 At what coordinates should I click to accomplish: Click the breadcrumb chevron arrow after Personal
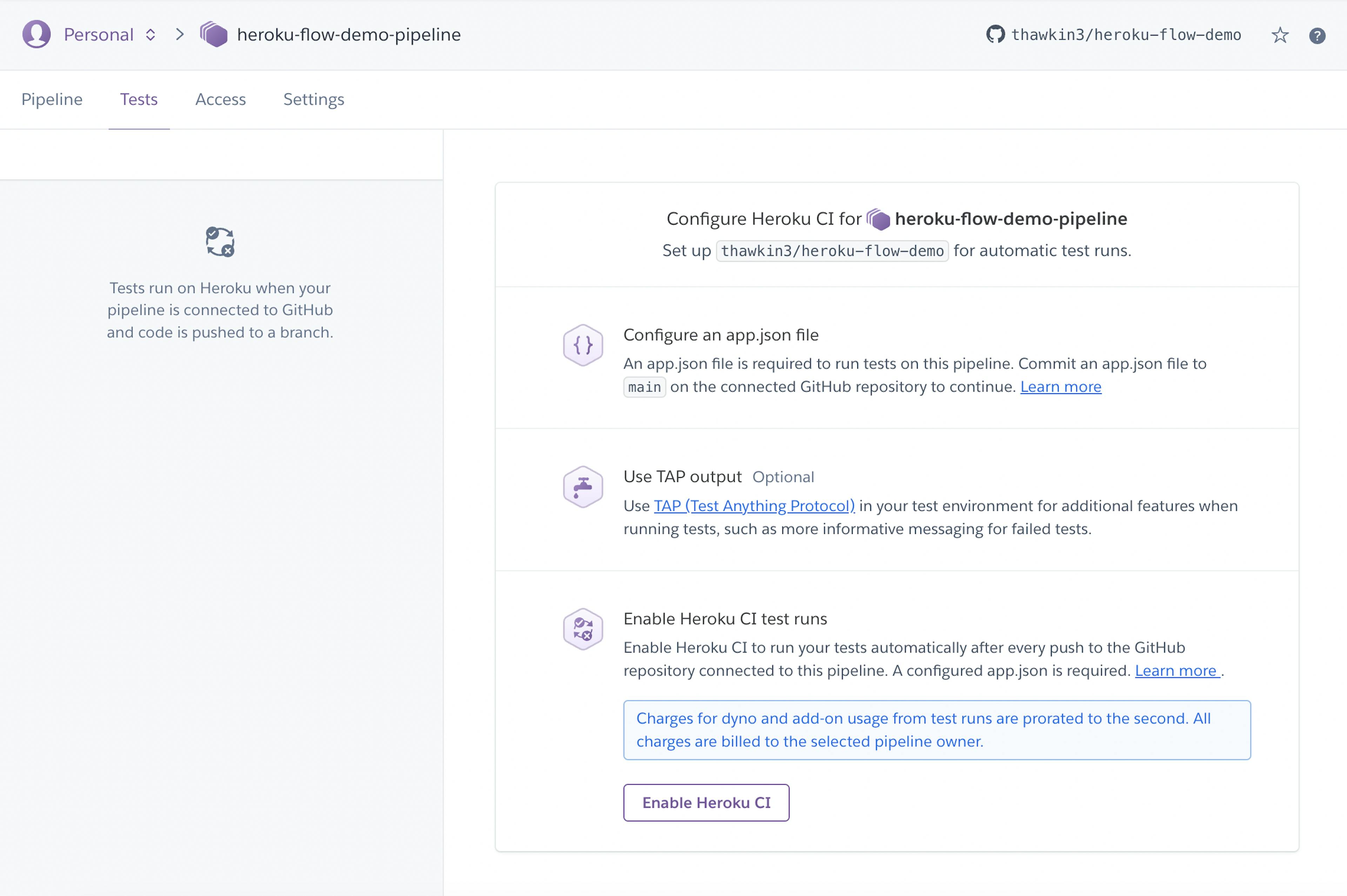click(x=180, y=35)
